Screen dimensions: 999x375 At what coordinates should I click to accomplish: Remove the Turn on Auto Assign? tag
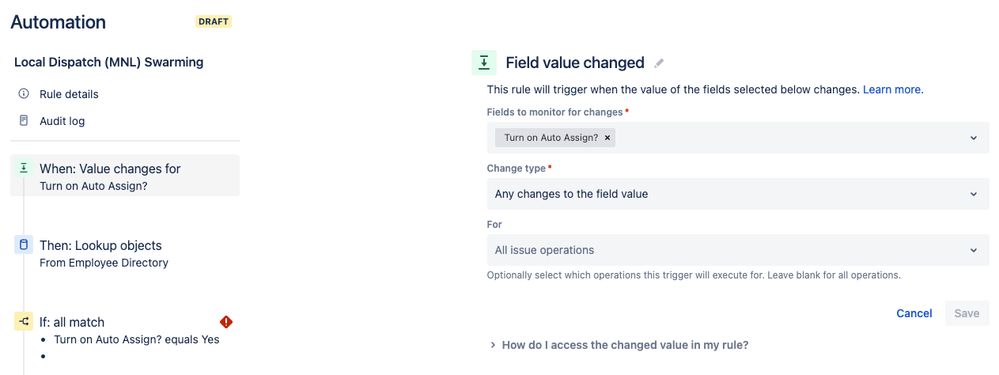click(607, 138)
